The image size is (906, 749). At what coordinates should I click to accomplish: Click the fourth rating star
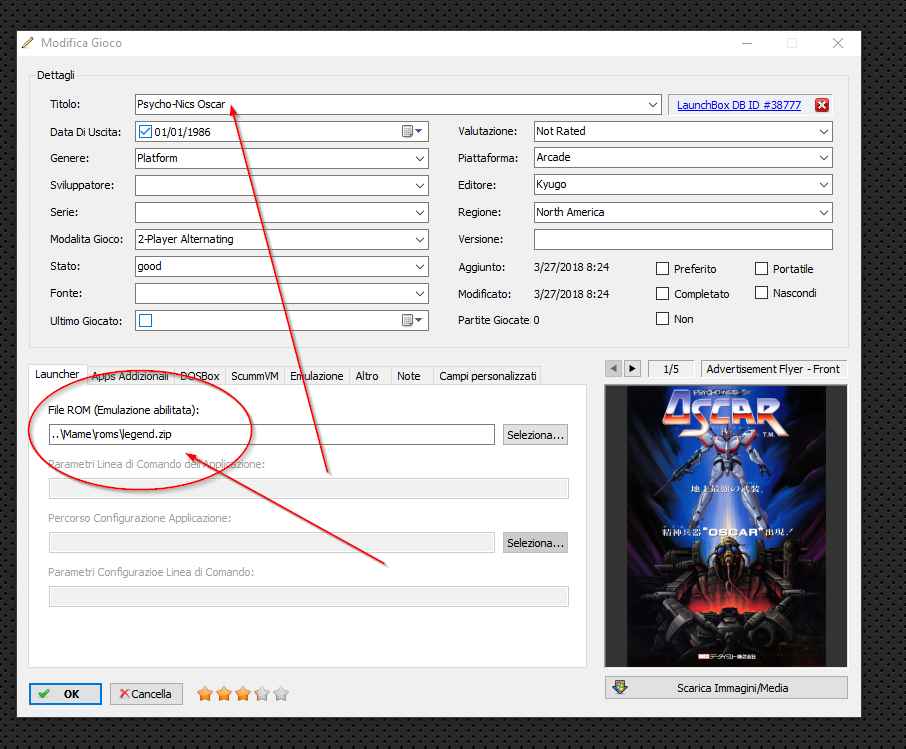coord(262,693)
